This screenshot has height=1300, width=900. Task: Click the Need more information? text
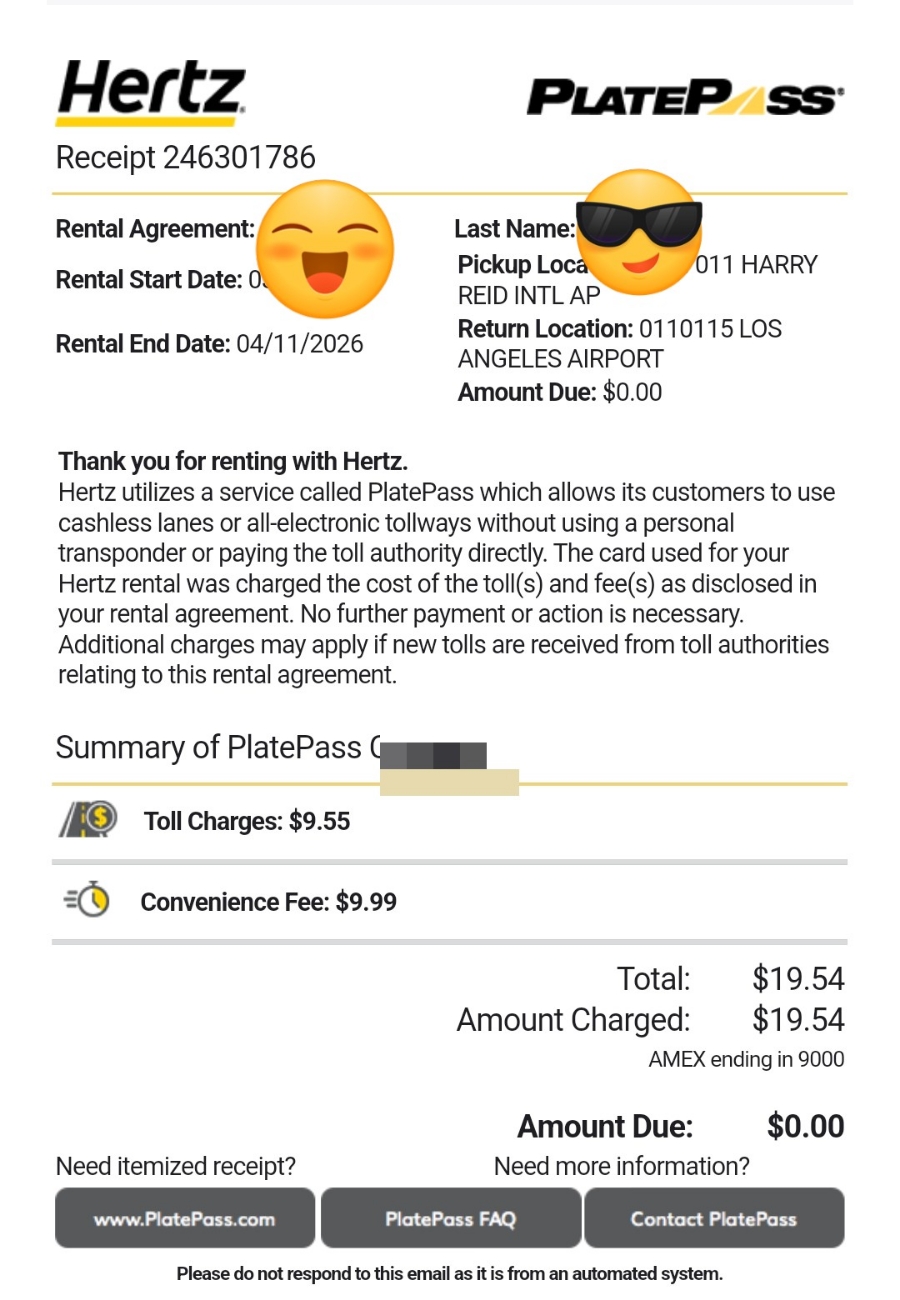(621, 1166)
